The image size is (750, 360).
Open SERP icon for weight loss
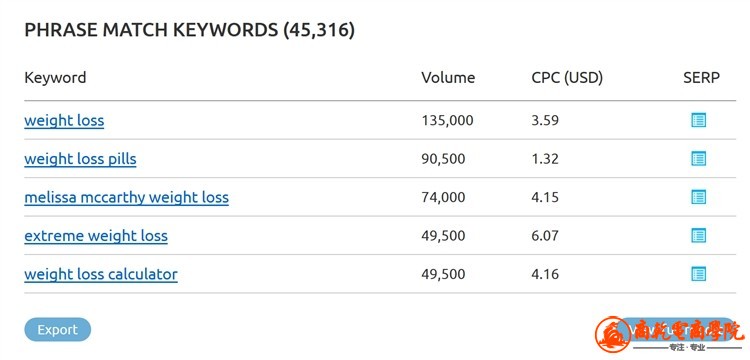[698, 120]
